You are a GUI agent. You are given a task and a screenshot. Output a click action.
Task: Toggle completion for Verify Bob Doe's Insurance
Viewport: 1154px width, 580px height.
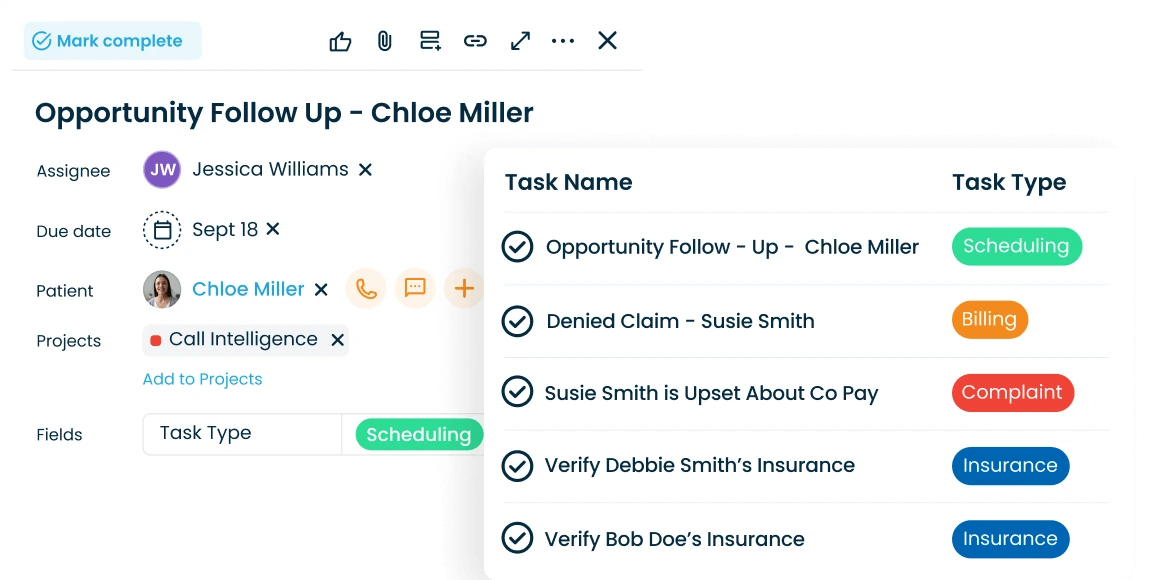pyautogui.click(x=517, y=539)
